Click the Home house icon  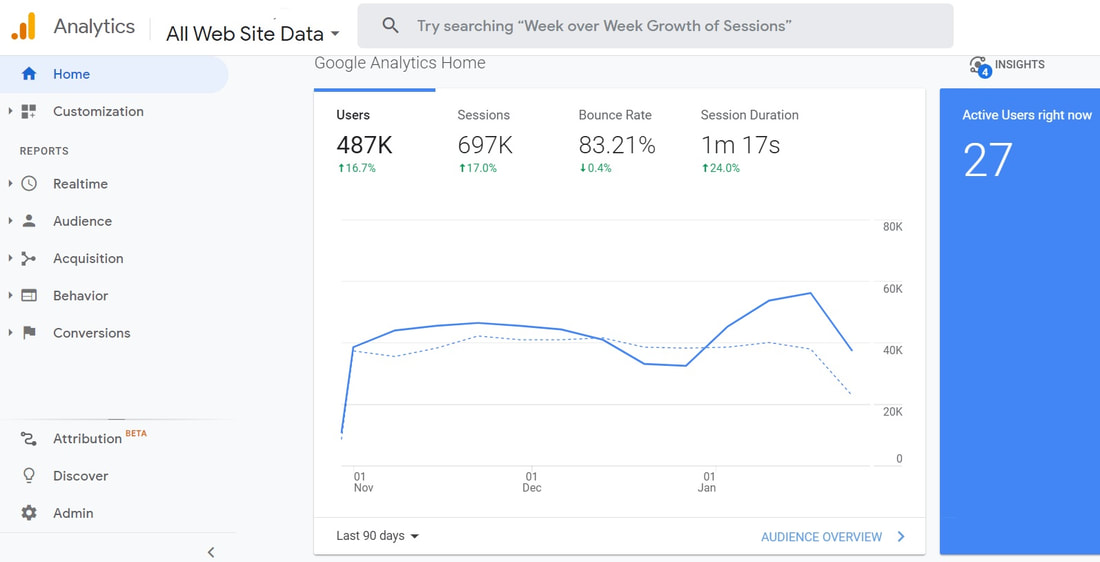point(29,74)
